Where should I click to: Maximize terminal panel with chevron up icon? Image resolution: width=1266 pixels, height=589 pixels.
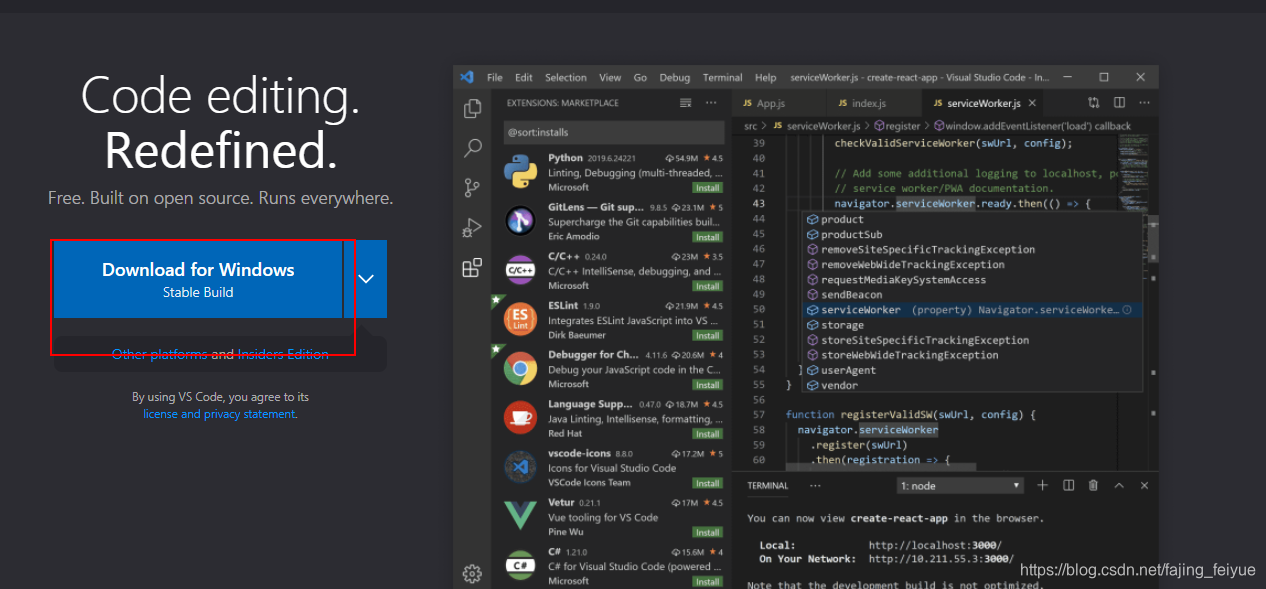1119,486
